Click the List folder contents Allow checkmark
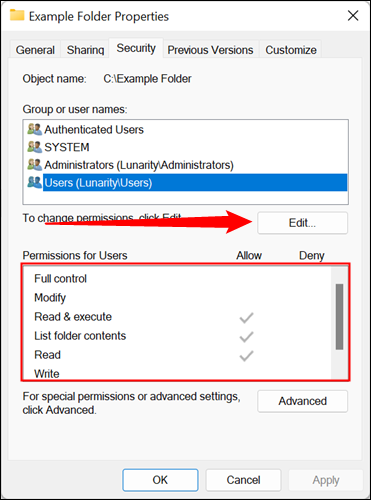Screen dimensions: 371x500 (x=246, y=337)
